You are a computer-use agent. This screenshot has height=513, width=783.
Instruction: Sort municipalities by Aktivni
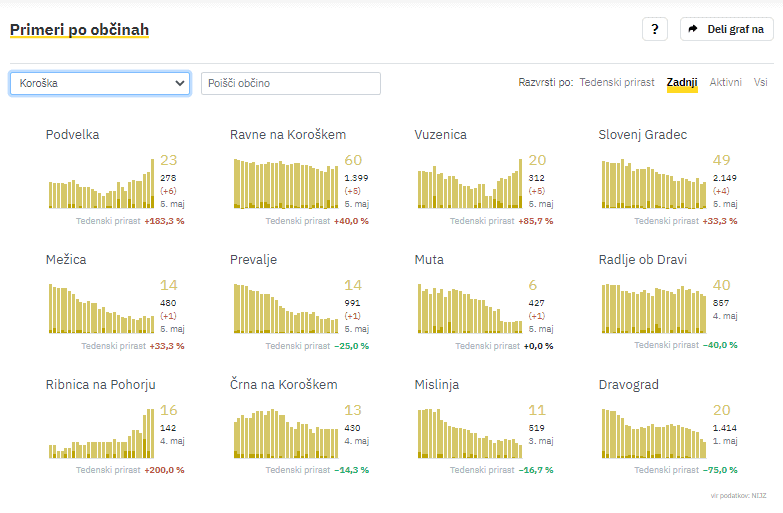pos(725,82)
